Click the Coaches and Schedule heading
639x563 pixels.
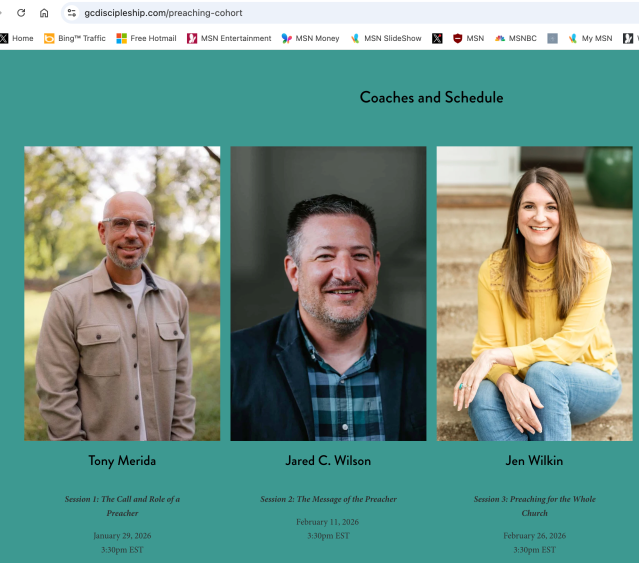click(x=431, y=97)
